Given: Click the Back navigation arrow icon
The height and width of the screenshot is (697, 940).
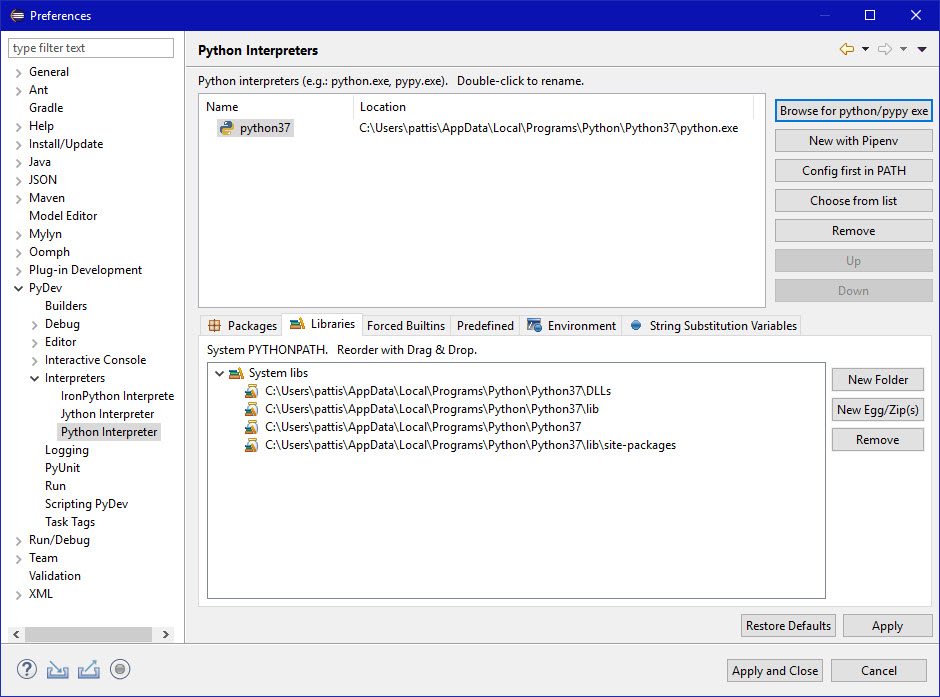Looking at the screenshot, I should (847, 49).
